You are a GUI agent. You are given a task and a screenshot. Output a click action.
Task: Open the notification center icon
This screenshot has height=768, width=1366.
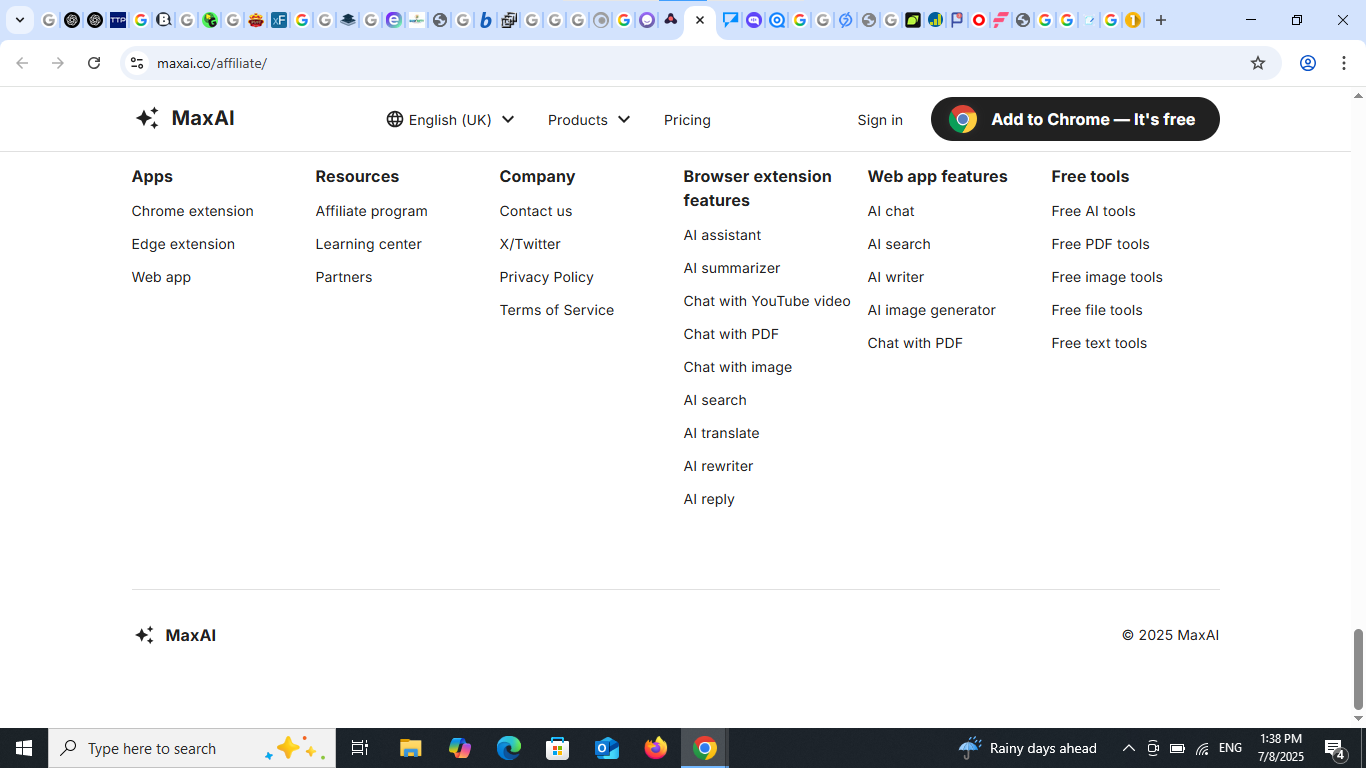tap(1334, 748)
